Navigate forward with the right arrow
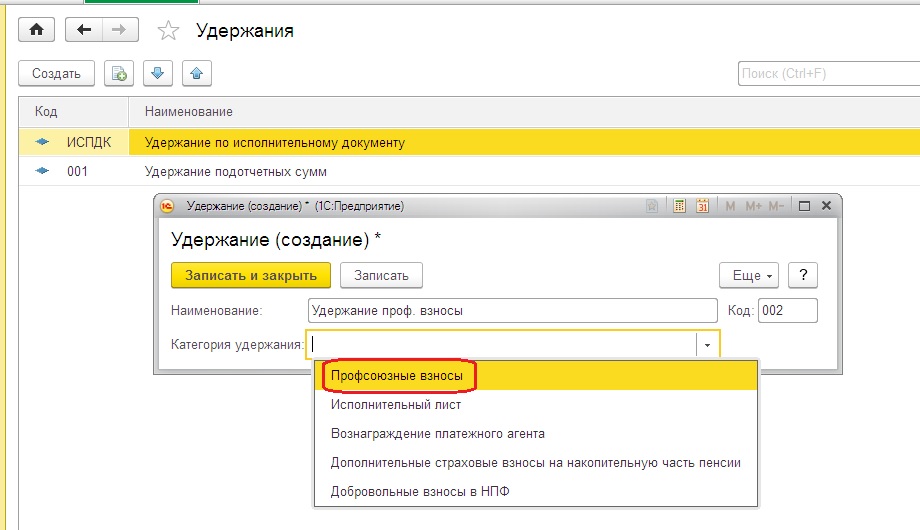Screen dimensions: 920x530 [x=120, y=30]
